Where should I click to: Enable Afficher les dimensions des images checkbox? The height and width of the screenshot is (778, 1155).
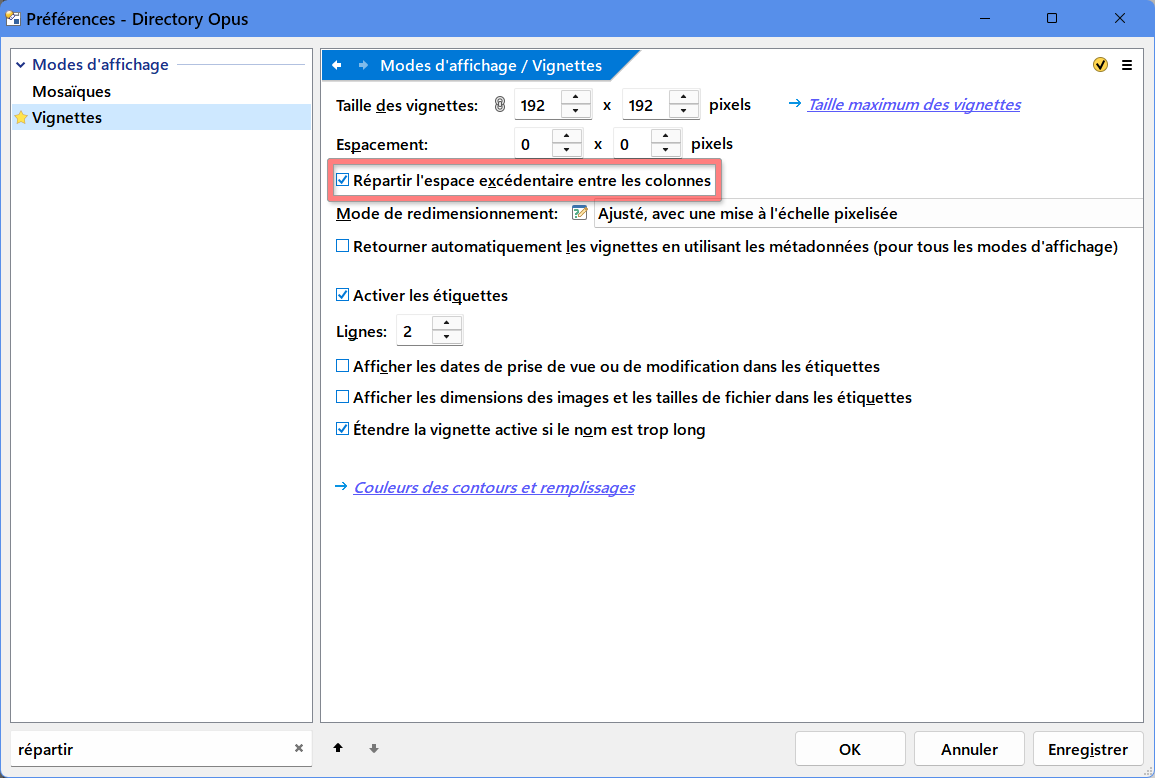(343, 397)
